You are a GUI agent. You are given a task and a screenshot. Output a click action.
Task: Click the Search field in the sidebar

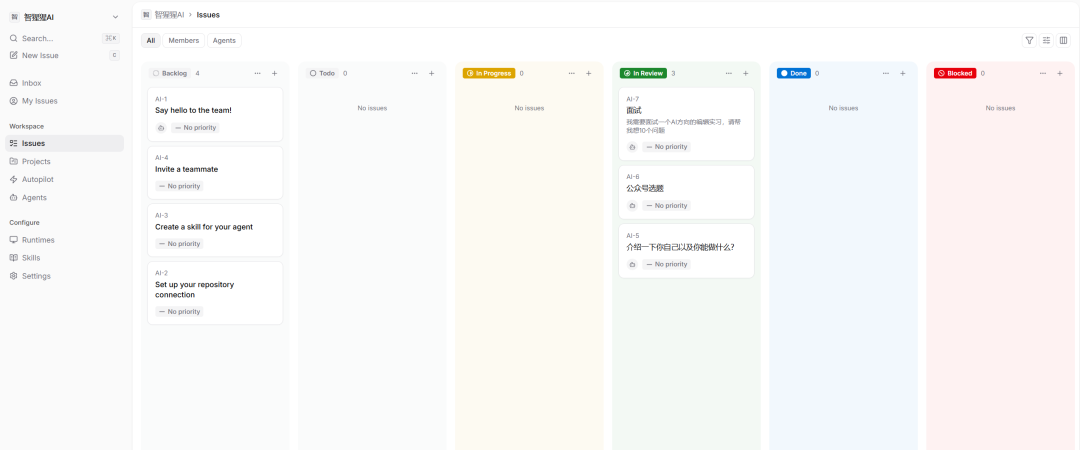pos(50,38)
